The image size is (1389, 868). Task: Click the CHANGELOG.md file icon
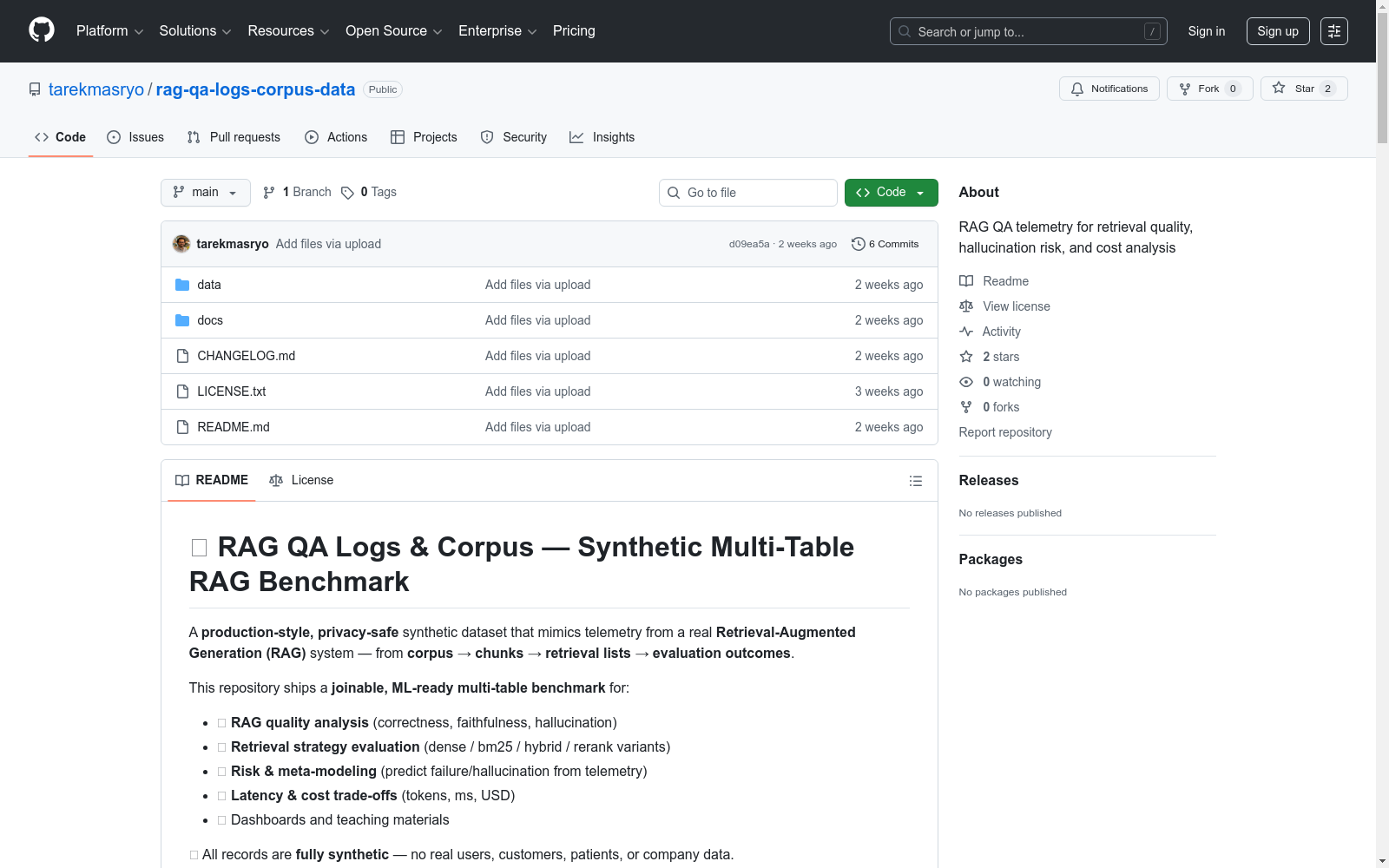182,356
